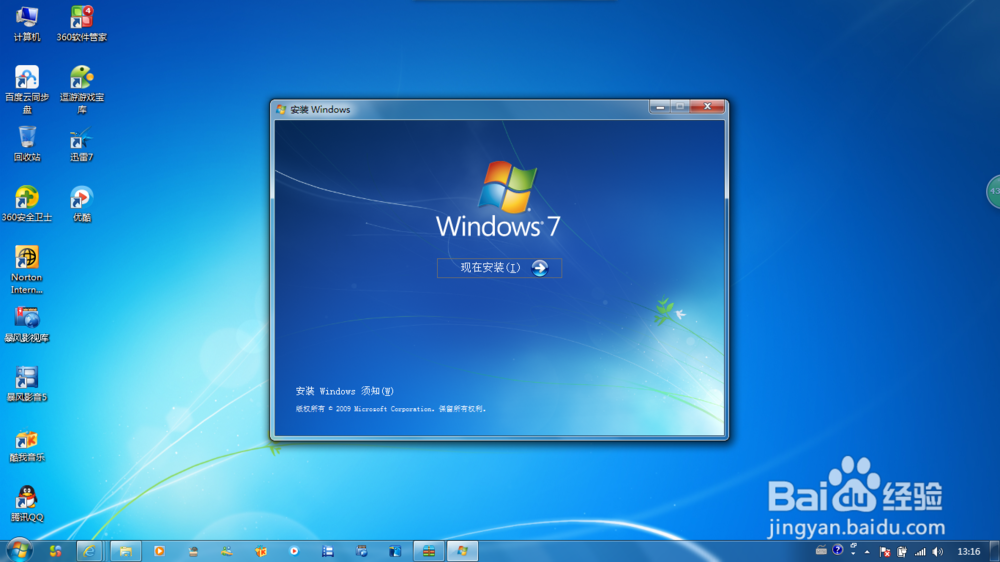Click the orange play media taskbar icon

point(159,551)
